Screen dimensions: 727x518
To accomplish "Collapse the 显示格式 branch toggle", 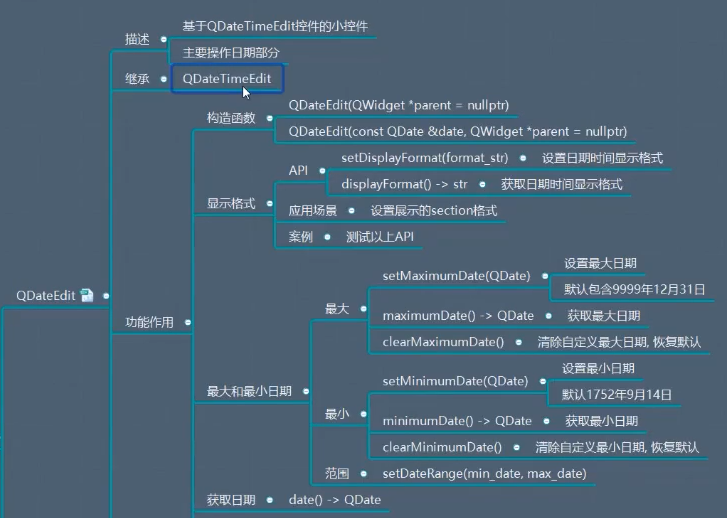I will [x=270, y=204].
